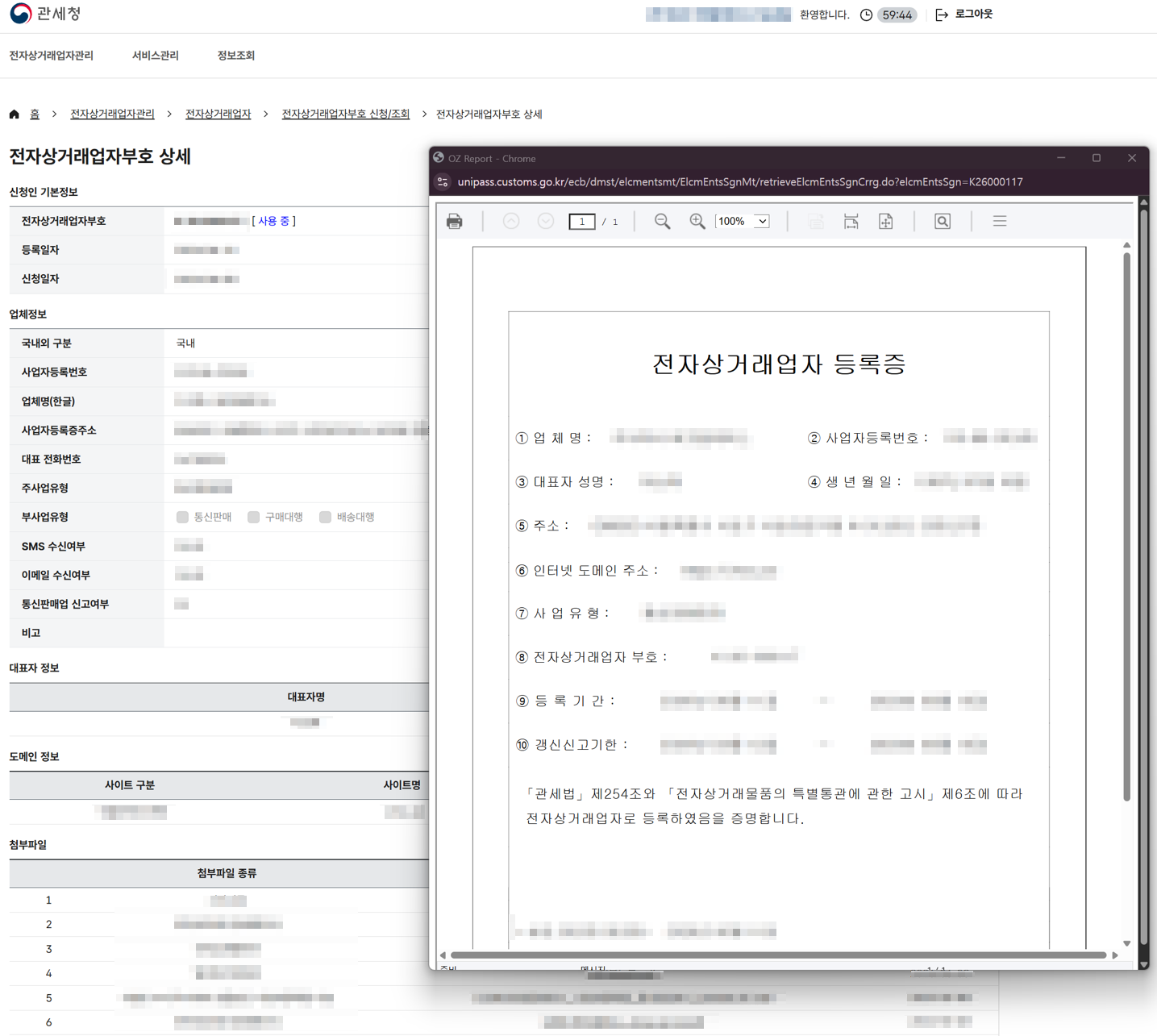Click the site info icon in Chrome address bar

443,182
